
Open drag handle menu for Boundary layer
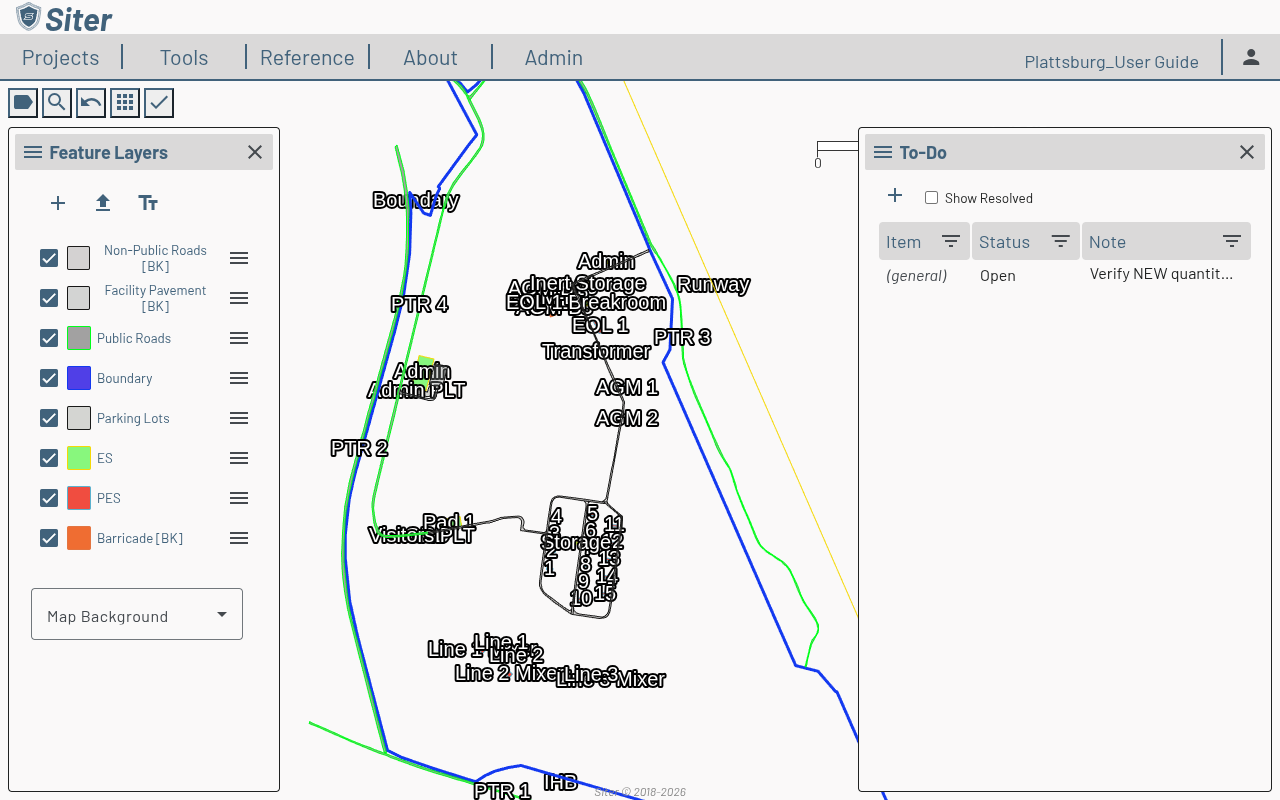coord(239,378)
